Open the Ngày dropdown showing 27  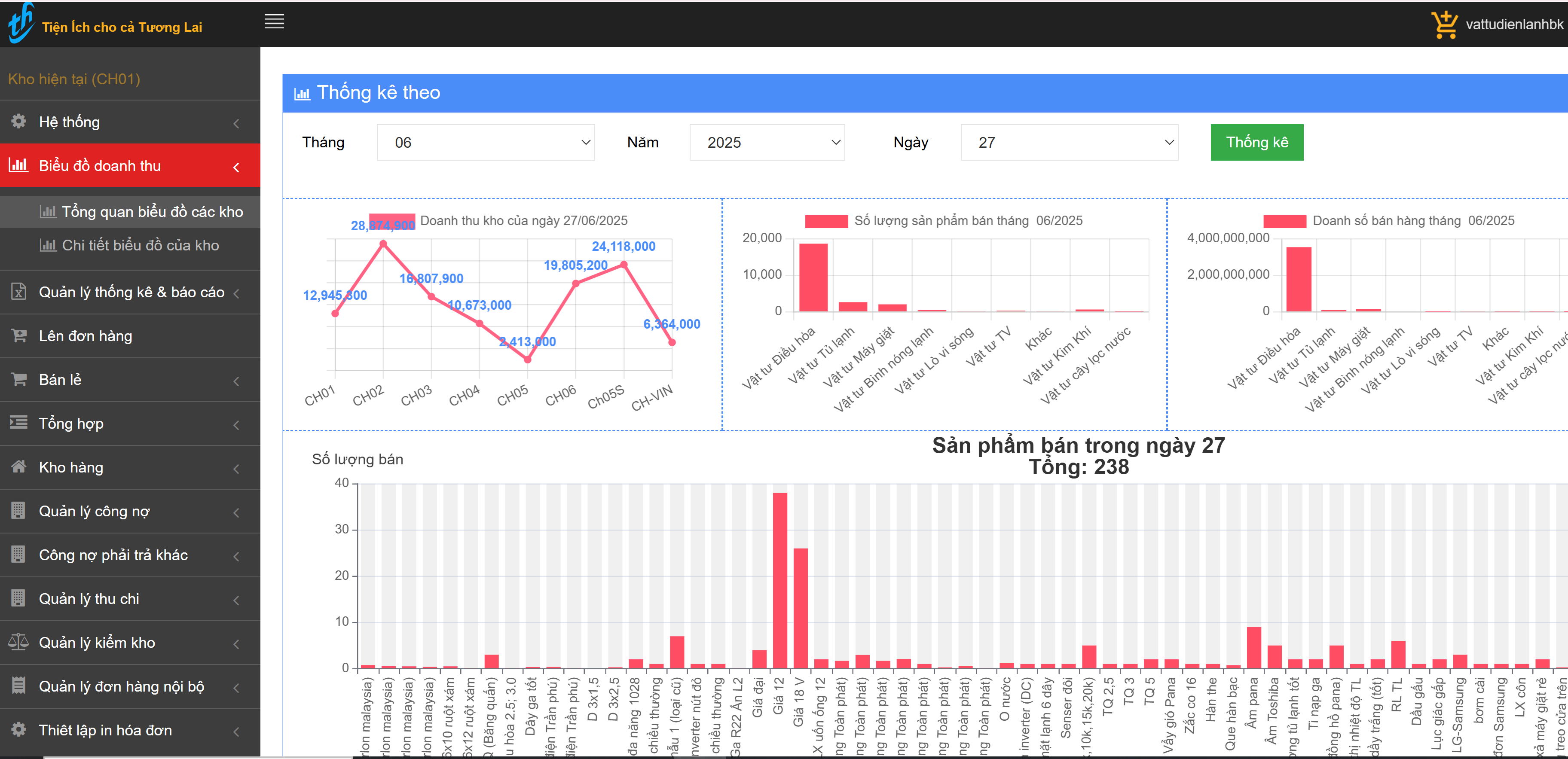[x=1070, y=143]
